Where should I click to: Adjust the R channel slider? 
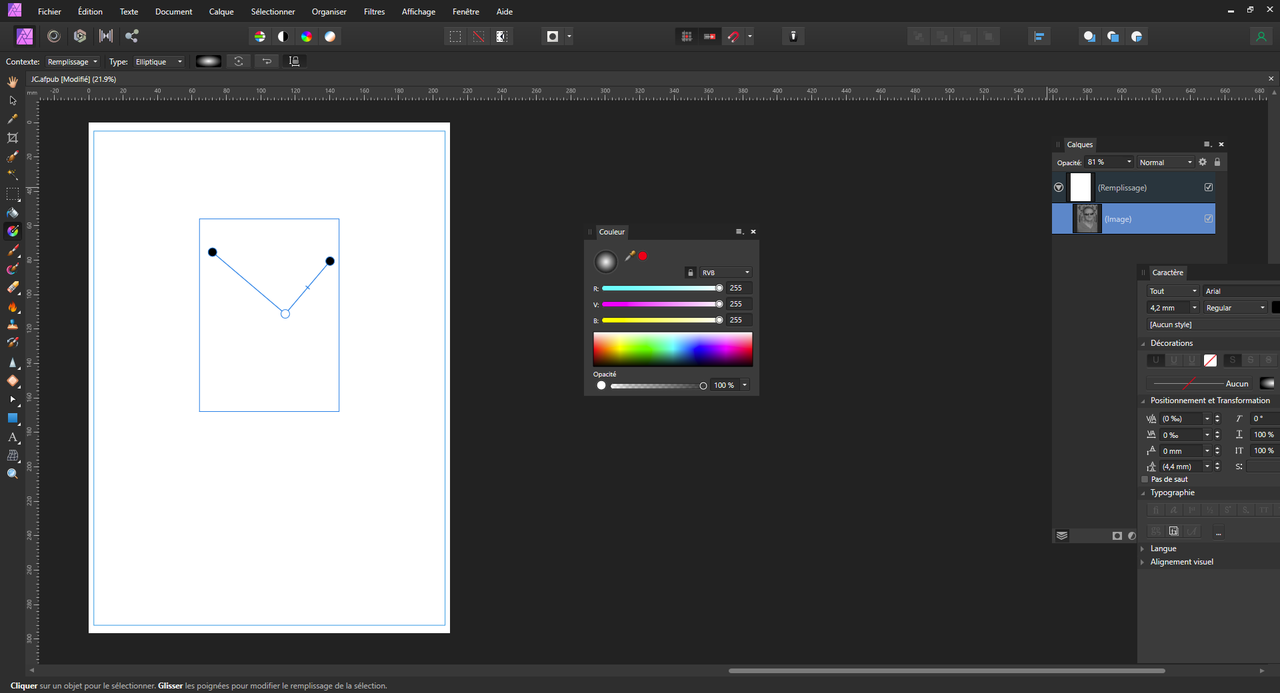(661, 288)
